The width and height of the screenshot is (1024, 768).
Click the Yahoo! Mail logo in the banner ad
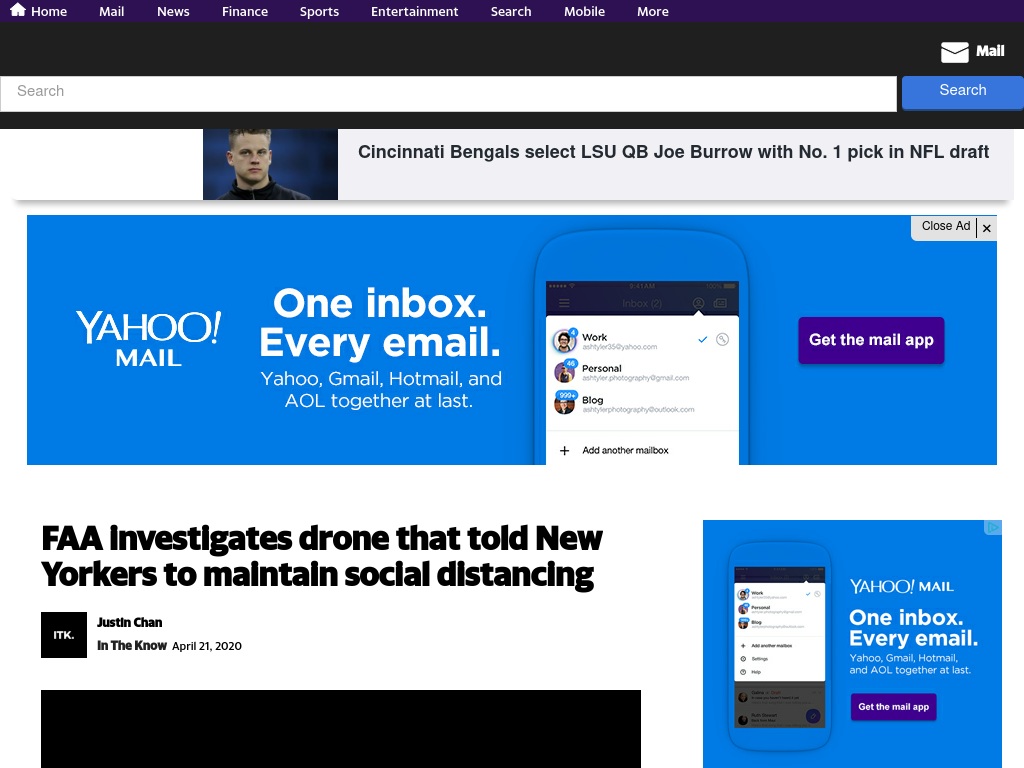(149, 338)
